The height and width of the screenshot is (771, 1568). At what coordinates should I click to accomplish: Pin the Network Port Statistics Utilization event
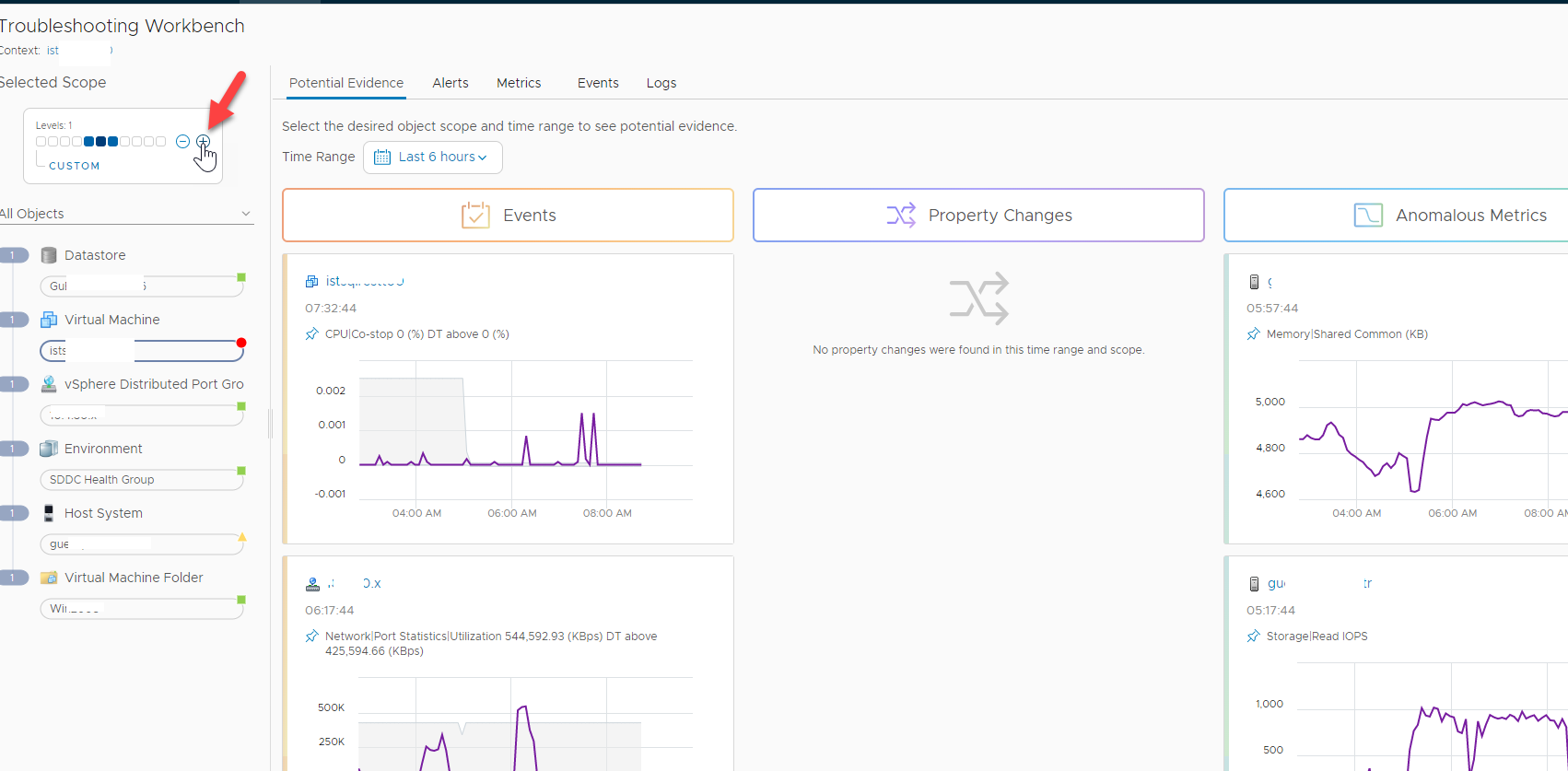pos(312,637)
